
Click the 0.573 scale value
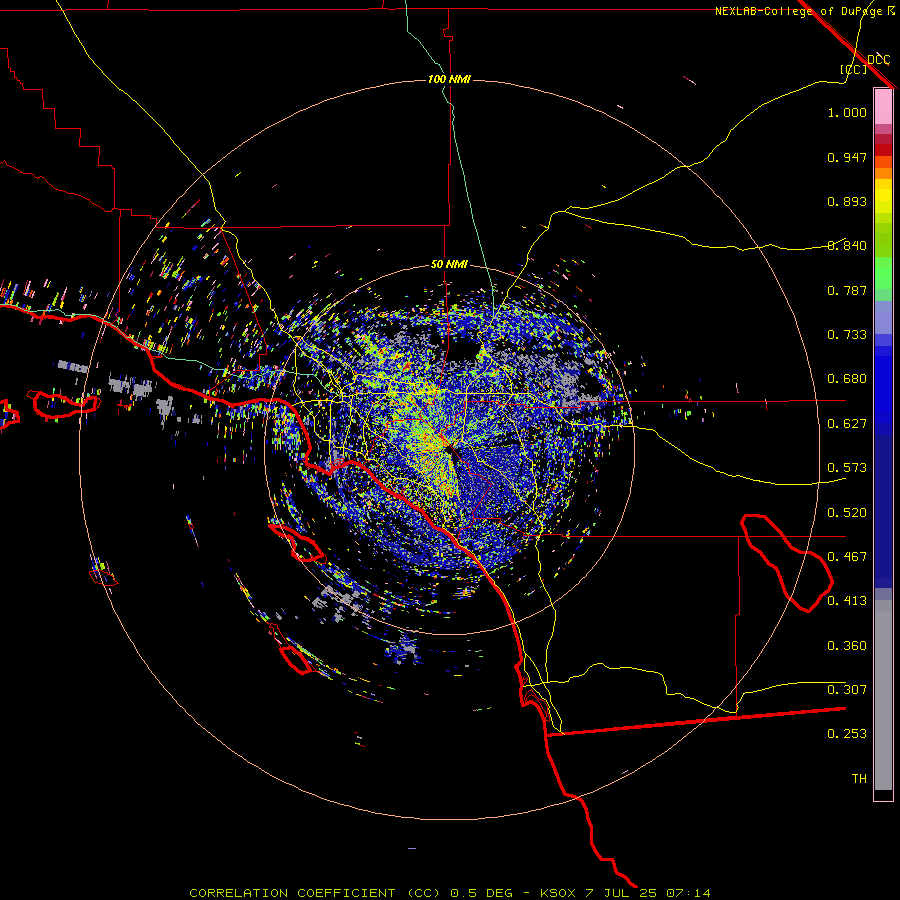(x=847, y=468)
